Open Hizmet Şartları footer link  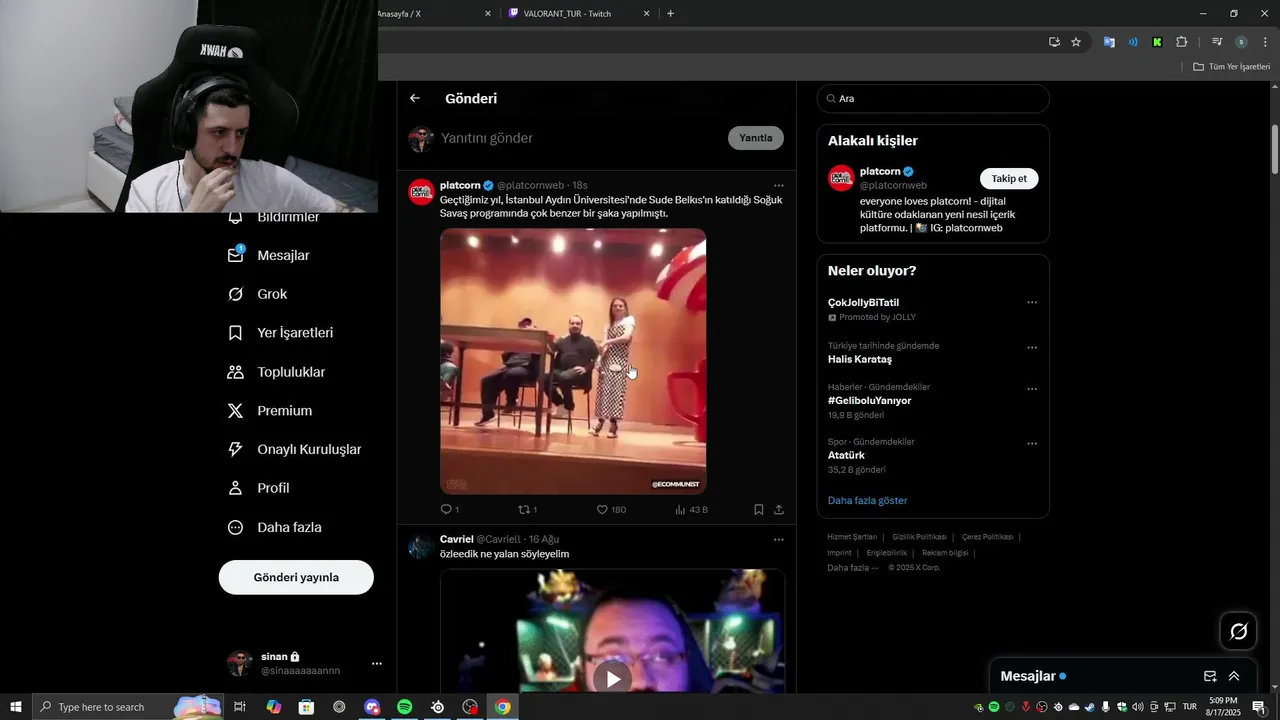(x=852, y=537)
